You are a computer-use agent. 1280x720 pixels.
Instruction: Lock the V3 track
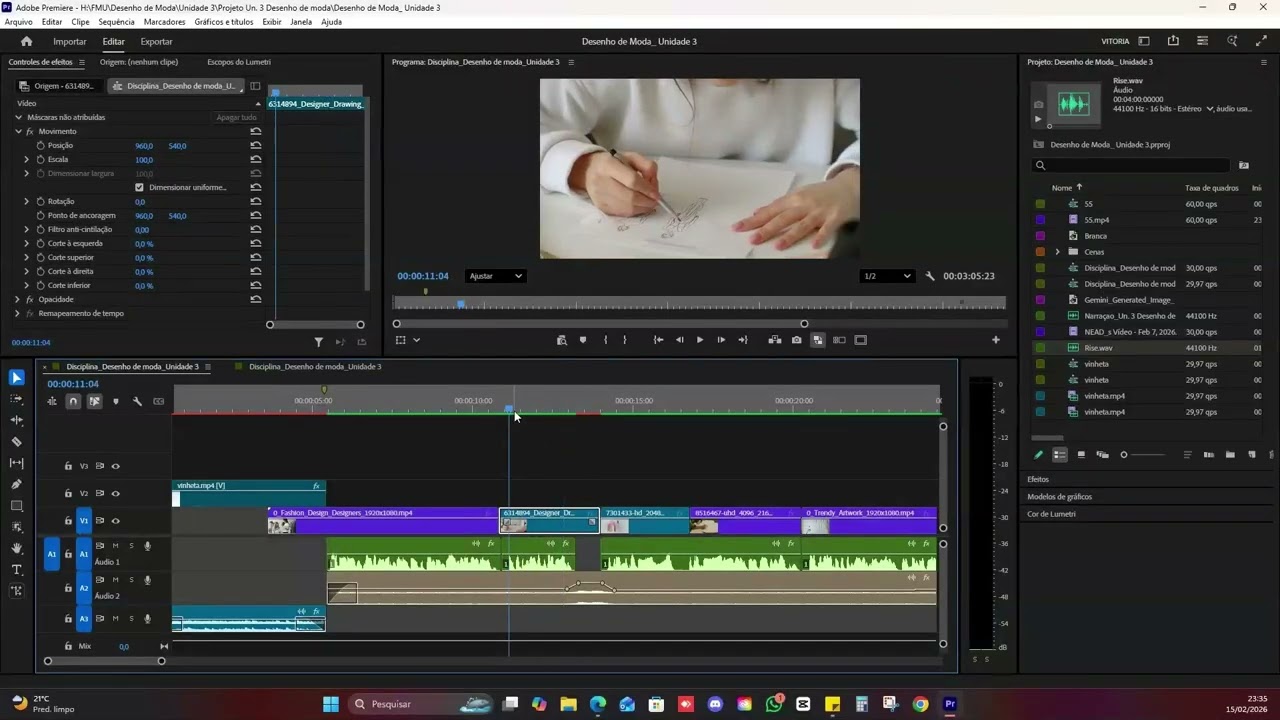(68, 466)
